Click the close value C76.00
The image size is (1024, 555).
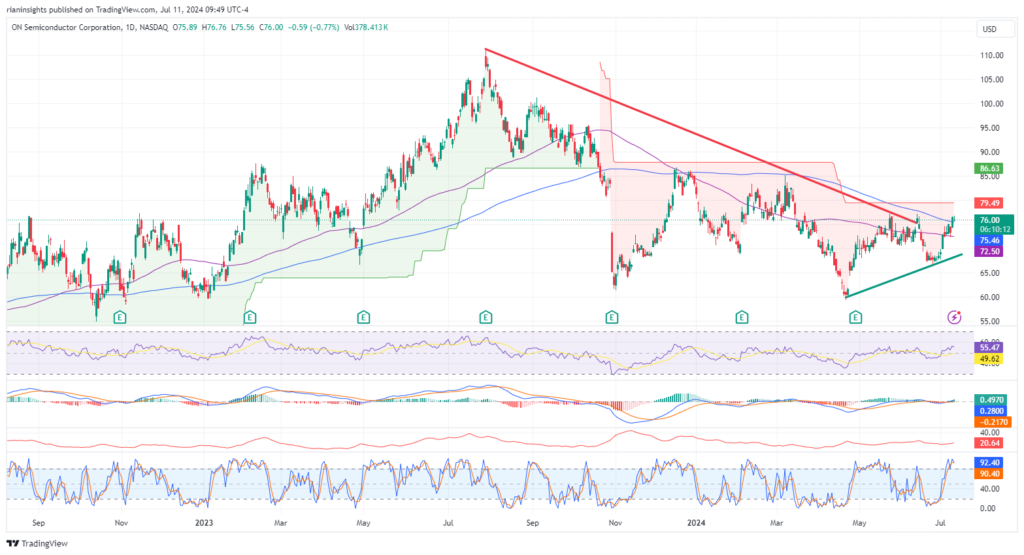tap(271, 27)
